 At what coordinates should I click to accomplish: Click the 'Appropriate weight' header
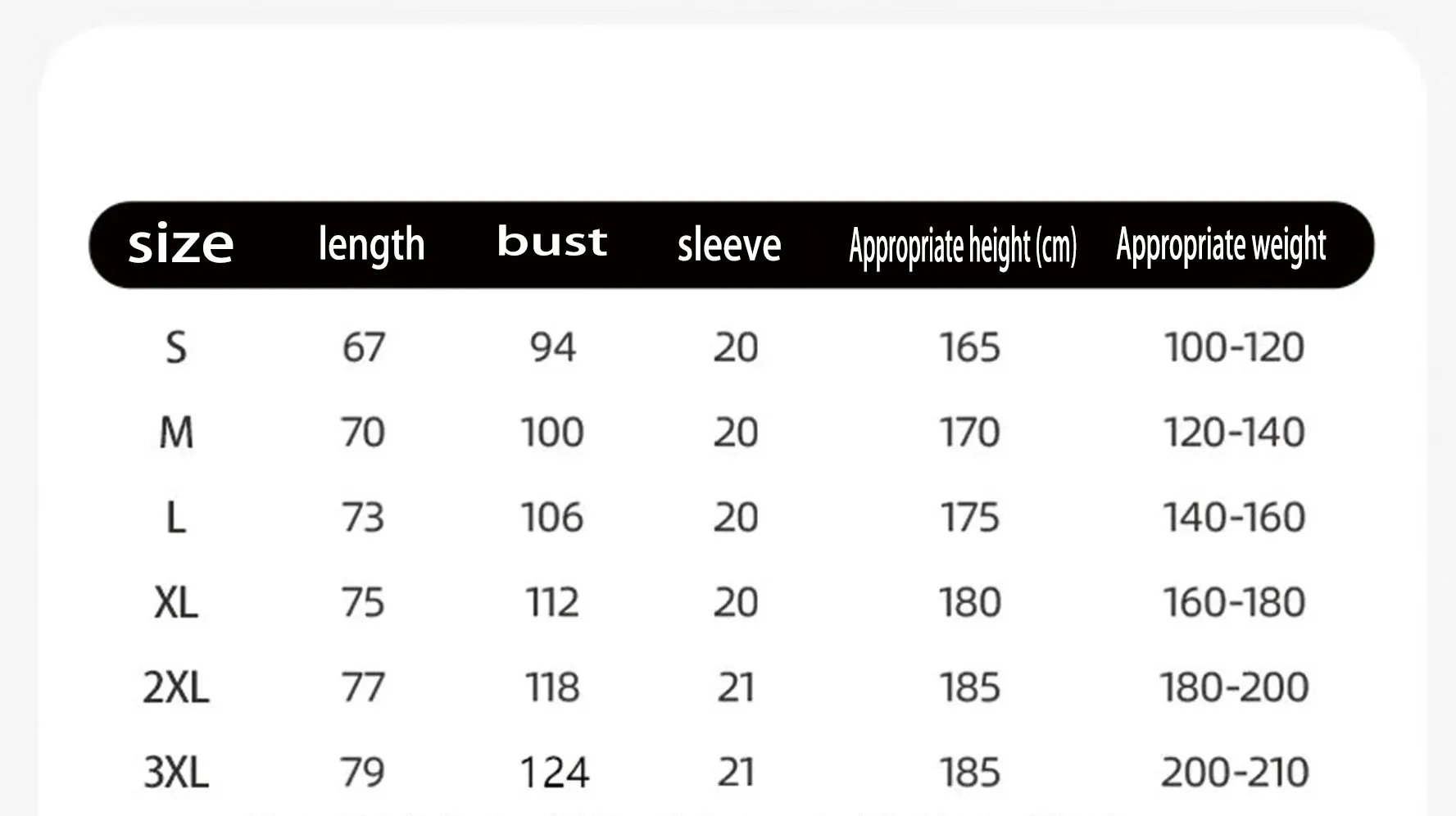point(1221,245)
